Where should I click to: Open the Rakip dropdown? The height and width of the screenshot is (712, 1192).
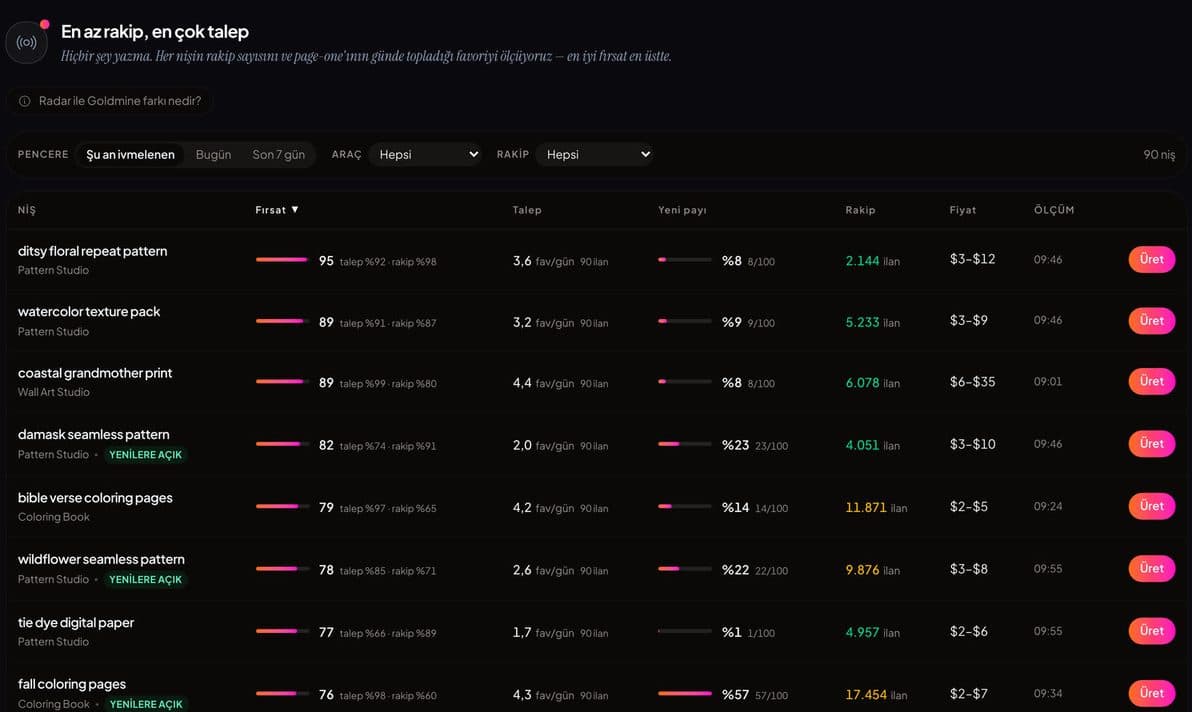[x=596, y=154]
